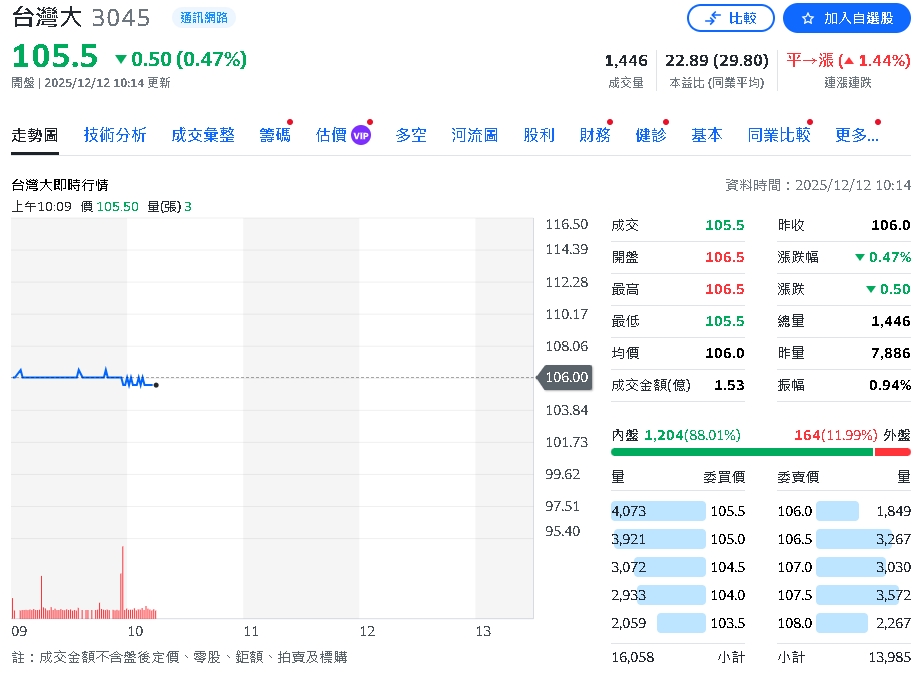Viewport: 922px width, 683px height.
Task: Open the 河流圖 tab
Action: pyautogui.click(x=473, y=134)
